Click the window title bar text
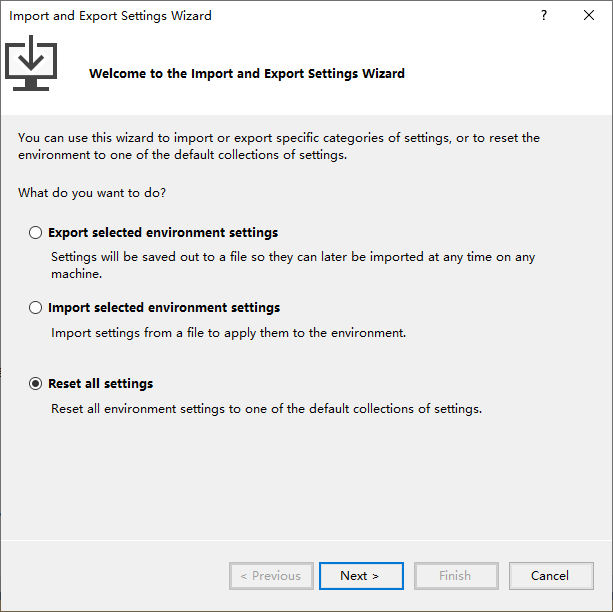This screenshot has width=613, height=612. 111,16
